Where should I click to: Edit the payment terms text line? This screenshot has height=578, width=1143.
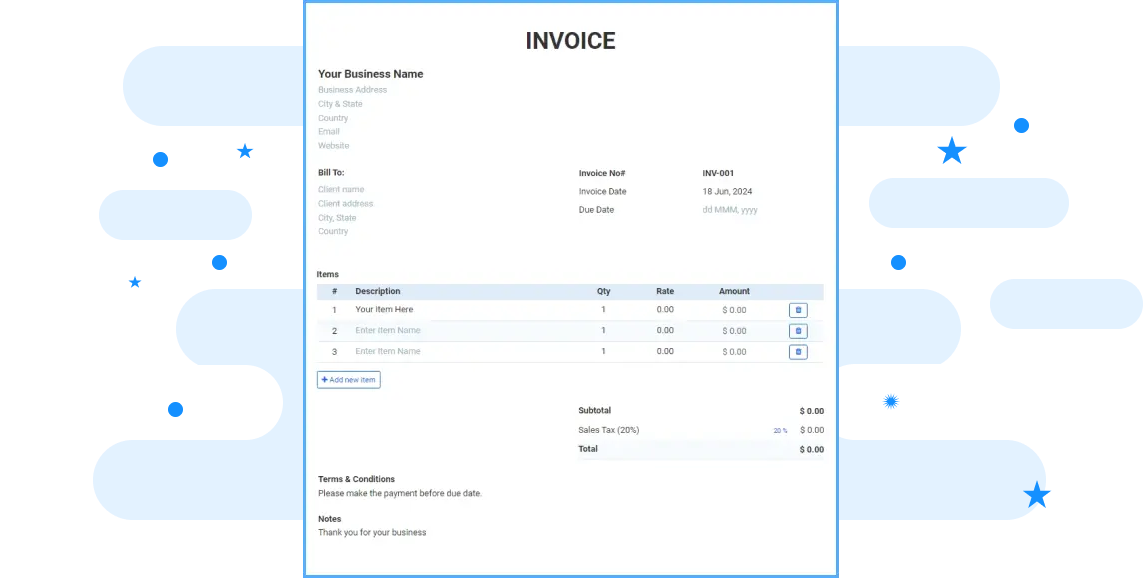400,493
